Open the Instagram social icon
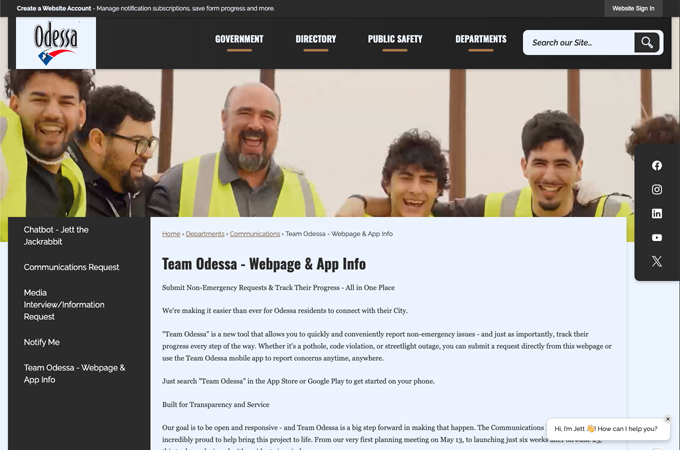This screenshot has width=680, height=450. (657, 189)
